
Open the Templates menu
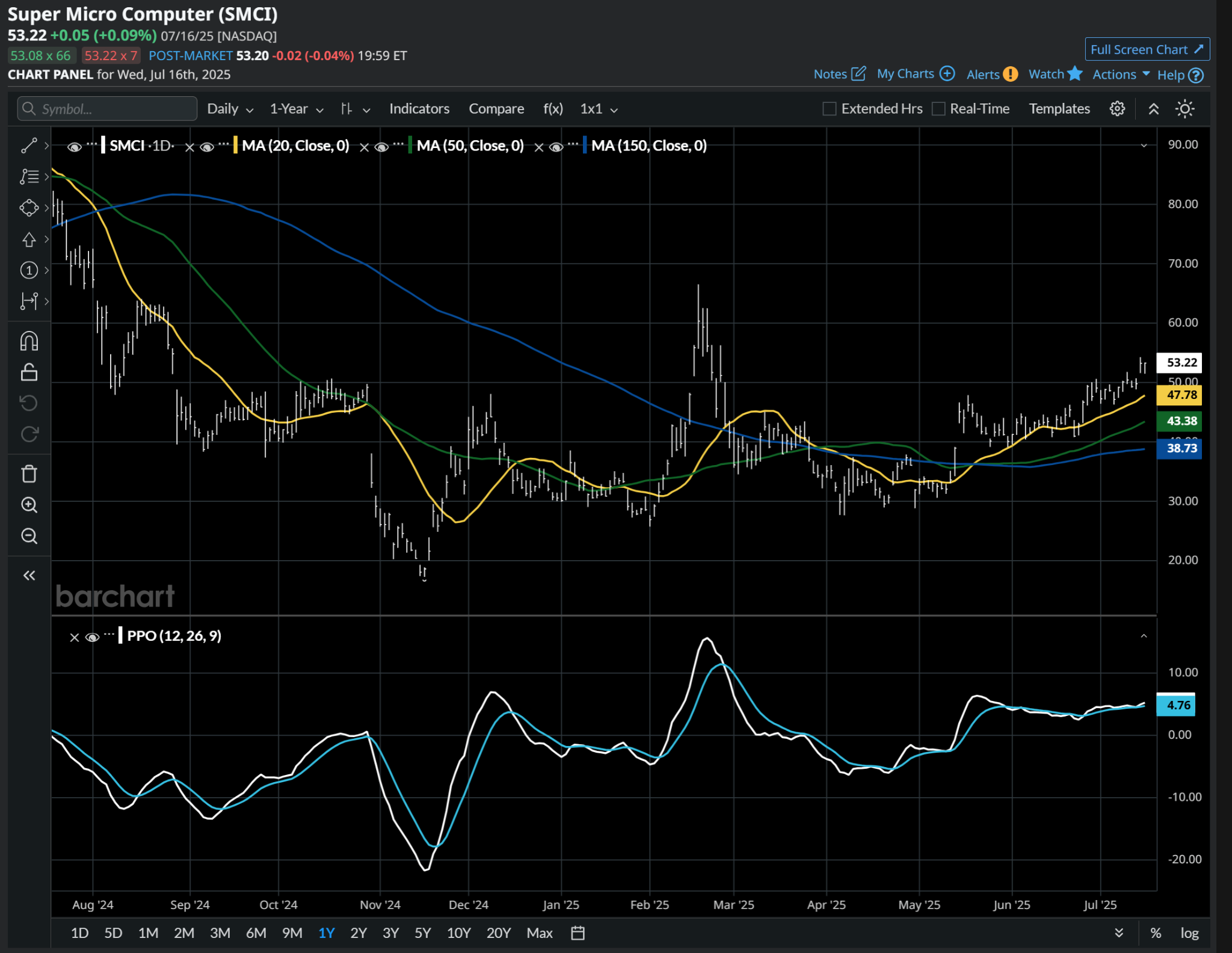[1059, 109]
